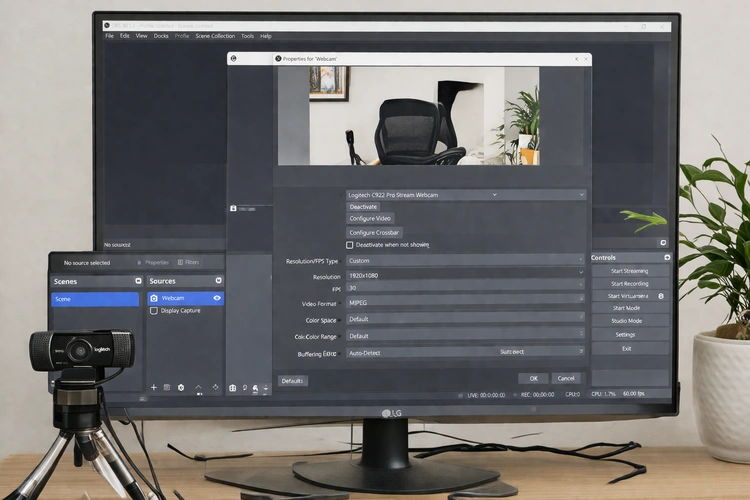The image size is (750, 500).
Task: Click the camera icon on the Webcam source
Action: 154,298
